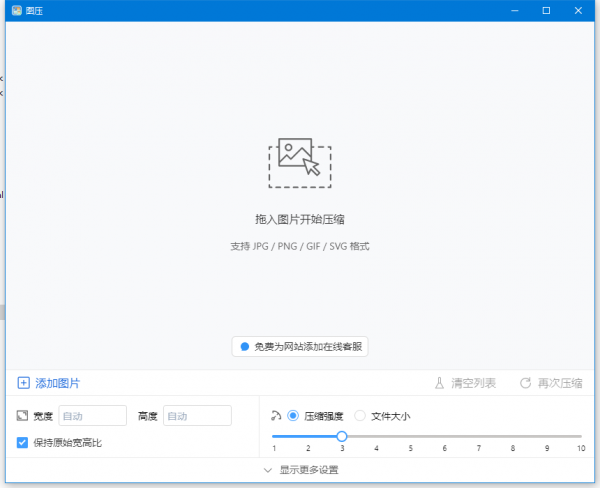Minimize the 图压 window
Viewport: 600px width, 488px height.
[x=515, y=10]
